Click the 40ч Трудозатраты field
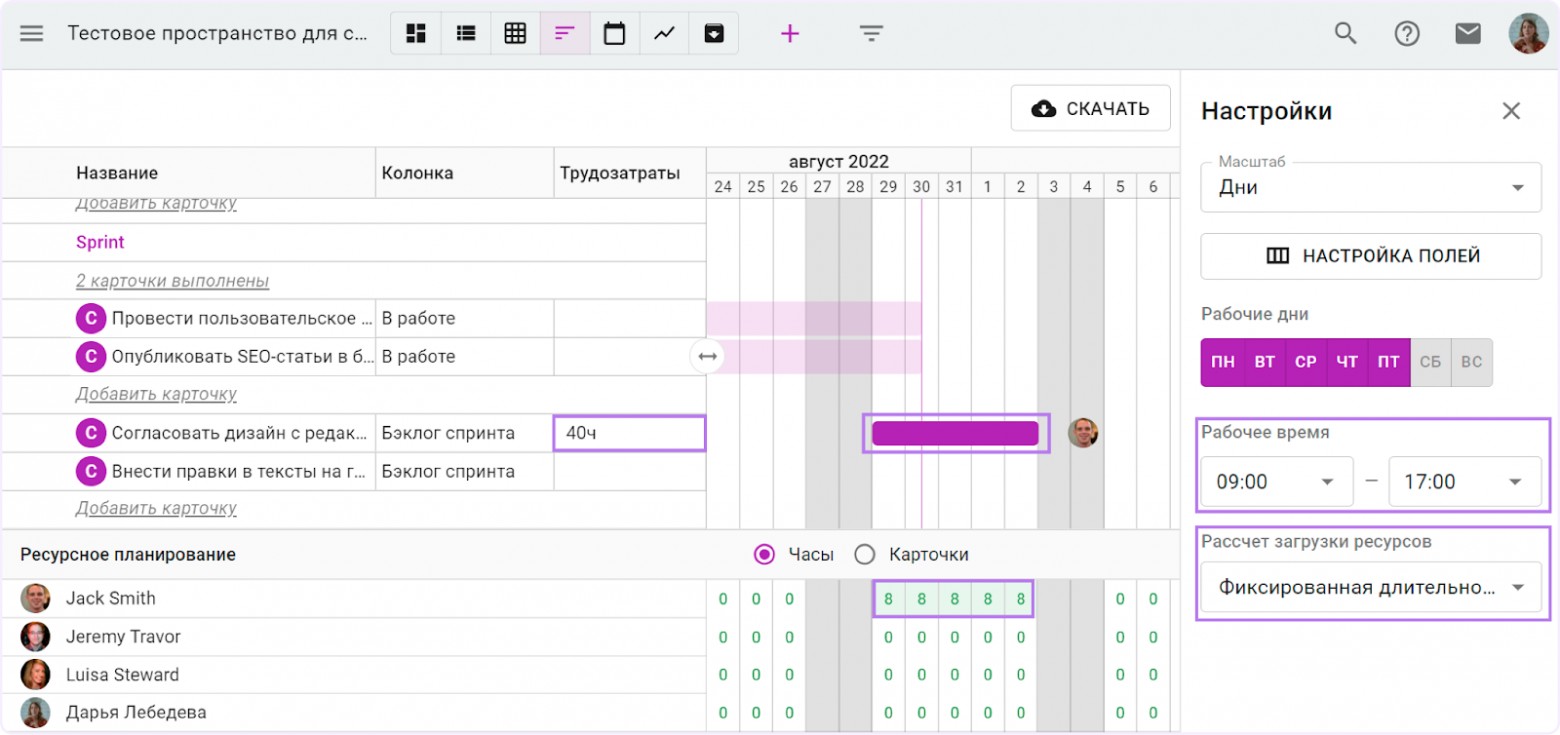The height and width of the screenshot is (735, 1560). [x=629, y=433]
